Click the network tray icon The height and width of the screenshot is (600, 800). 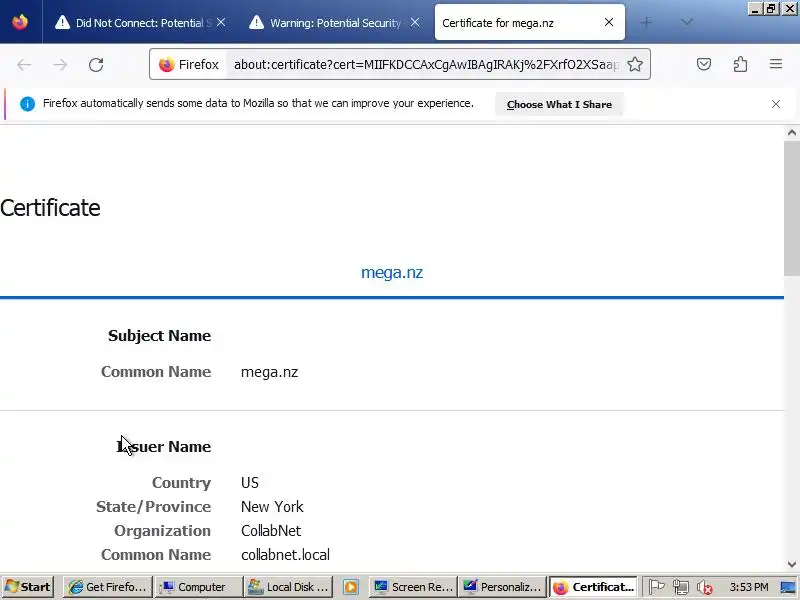tap(681, 588)
